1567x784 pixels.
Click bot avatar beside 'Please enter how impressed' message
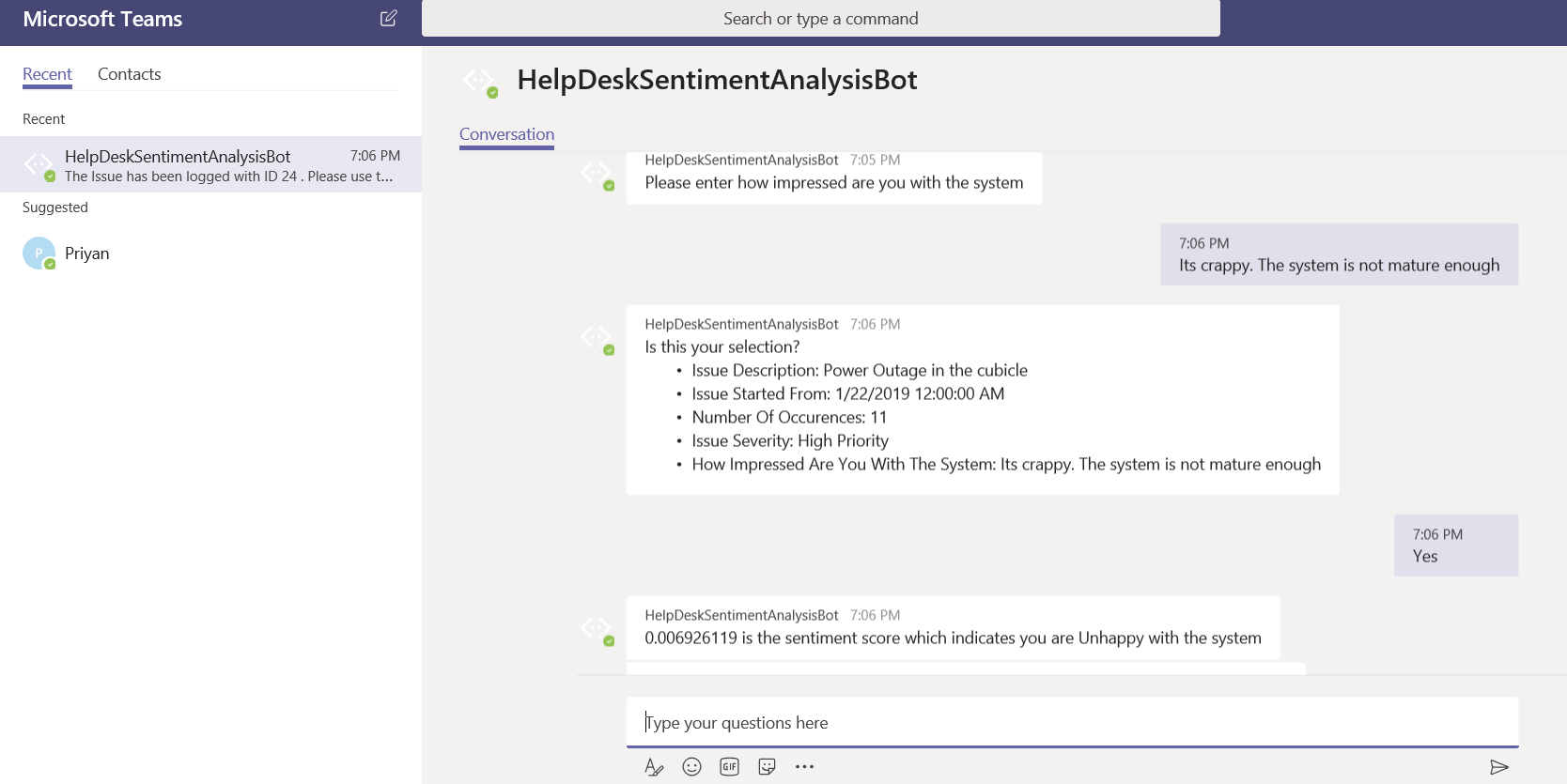[597, 174]
